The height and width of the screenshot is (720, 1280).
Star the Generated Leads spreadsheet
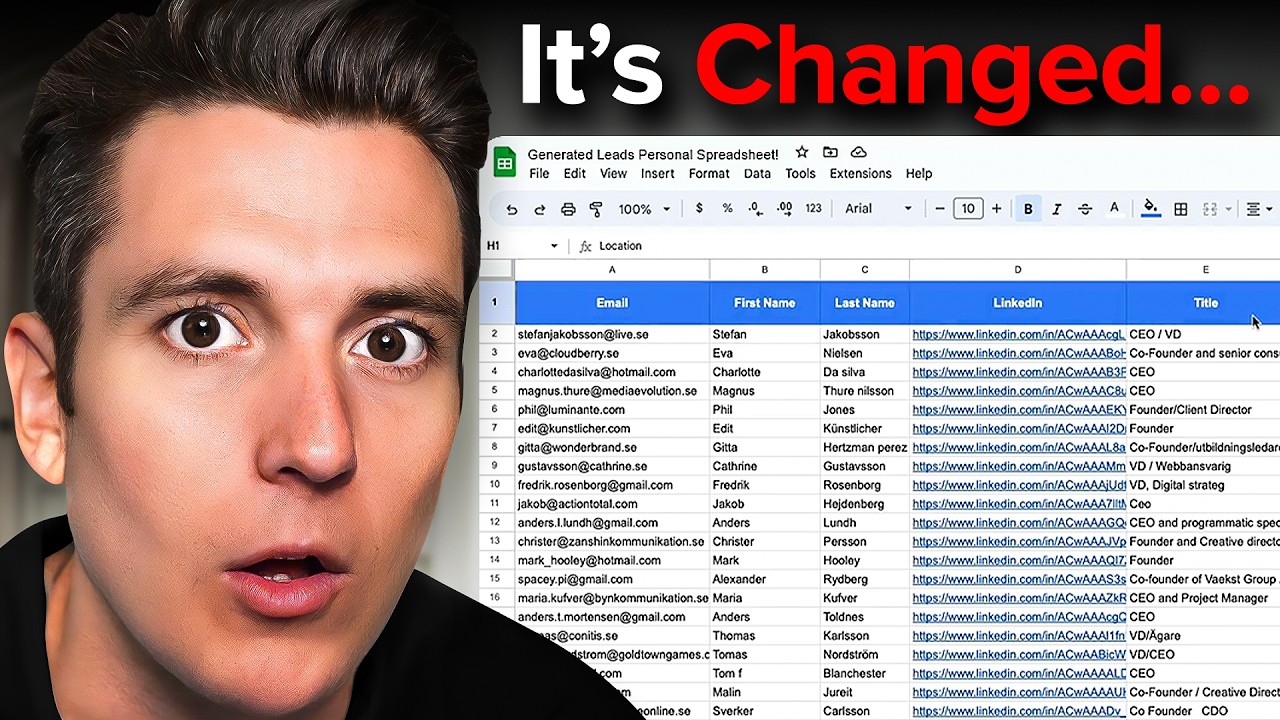click(x=801, y=153)
